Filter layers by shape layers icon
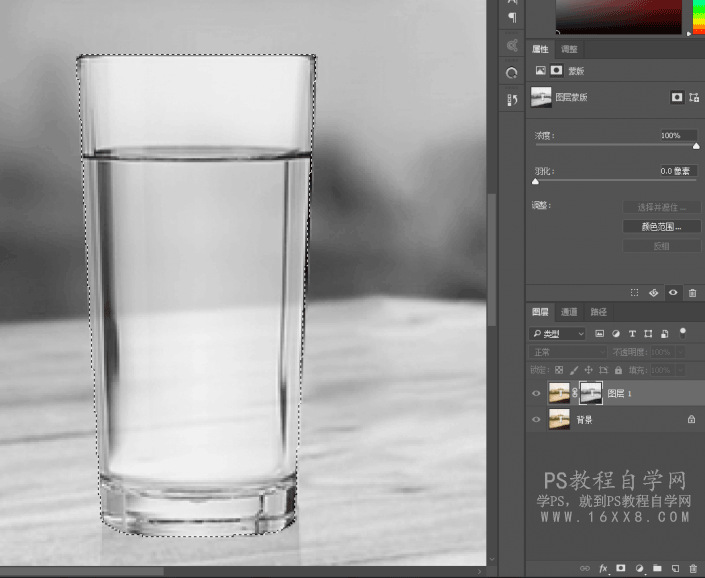 pyautogui.click(x=648, y=333)
